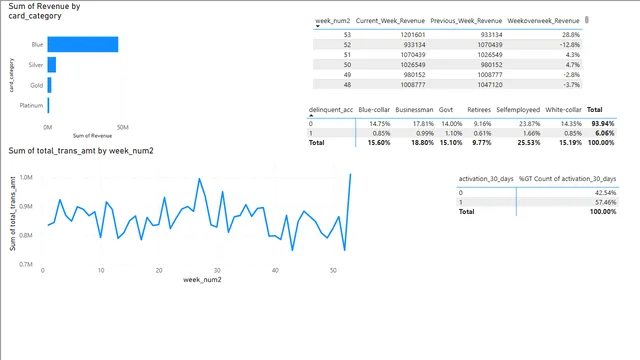
Task: Sort by the week_num2 column header
Action: (332, 20)
